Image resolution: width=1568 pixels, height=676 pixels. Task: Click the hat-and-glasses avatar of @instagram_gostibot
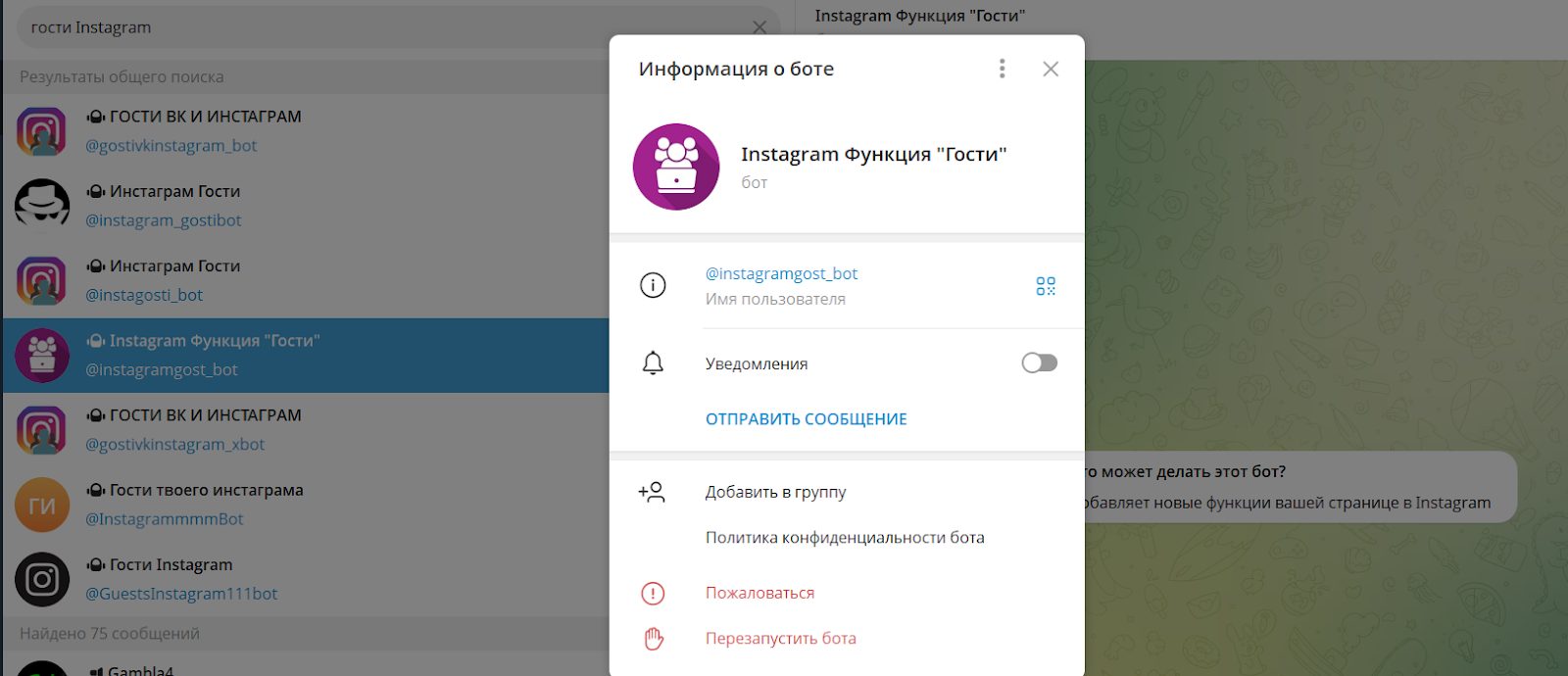point(42,206)
